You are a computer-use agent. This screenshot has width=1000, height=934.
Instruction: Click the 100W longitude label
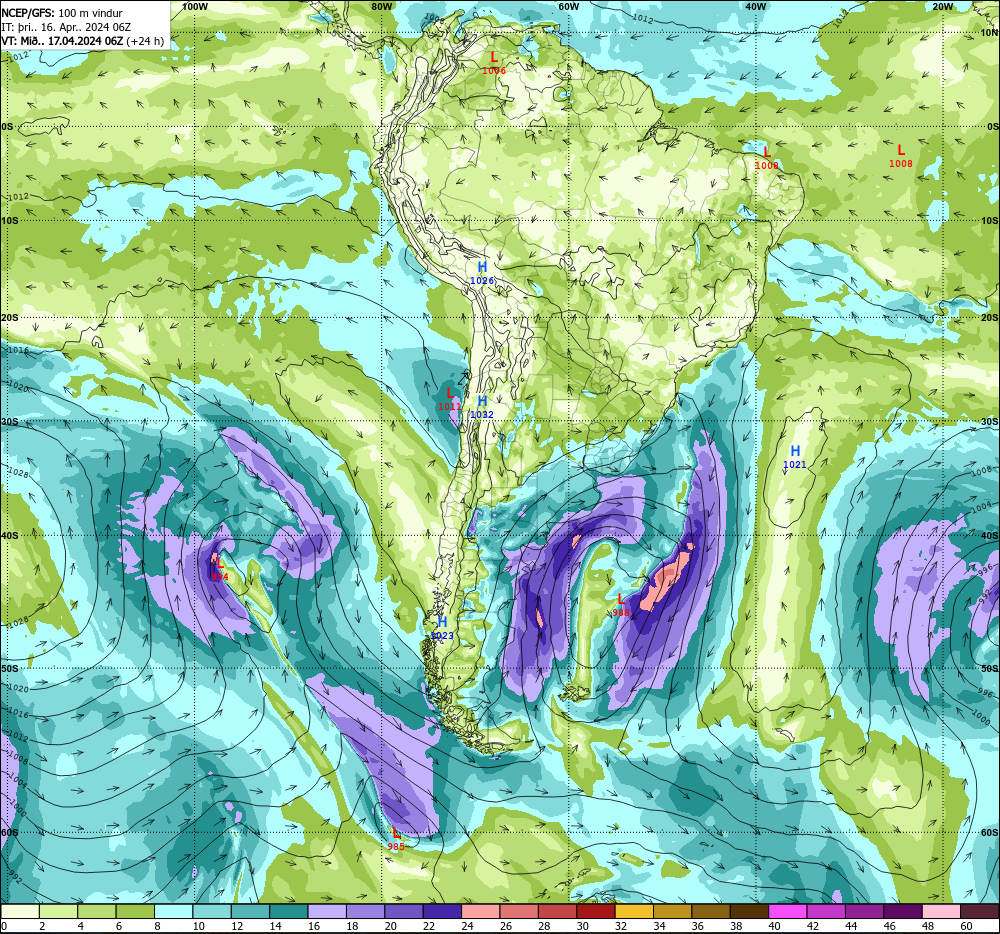(x=195, y=6)
